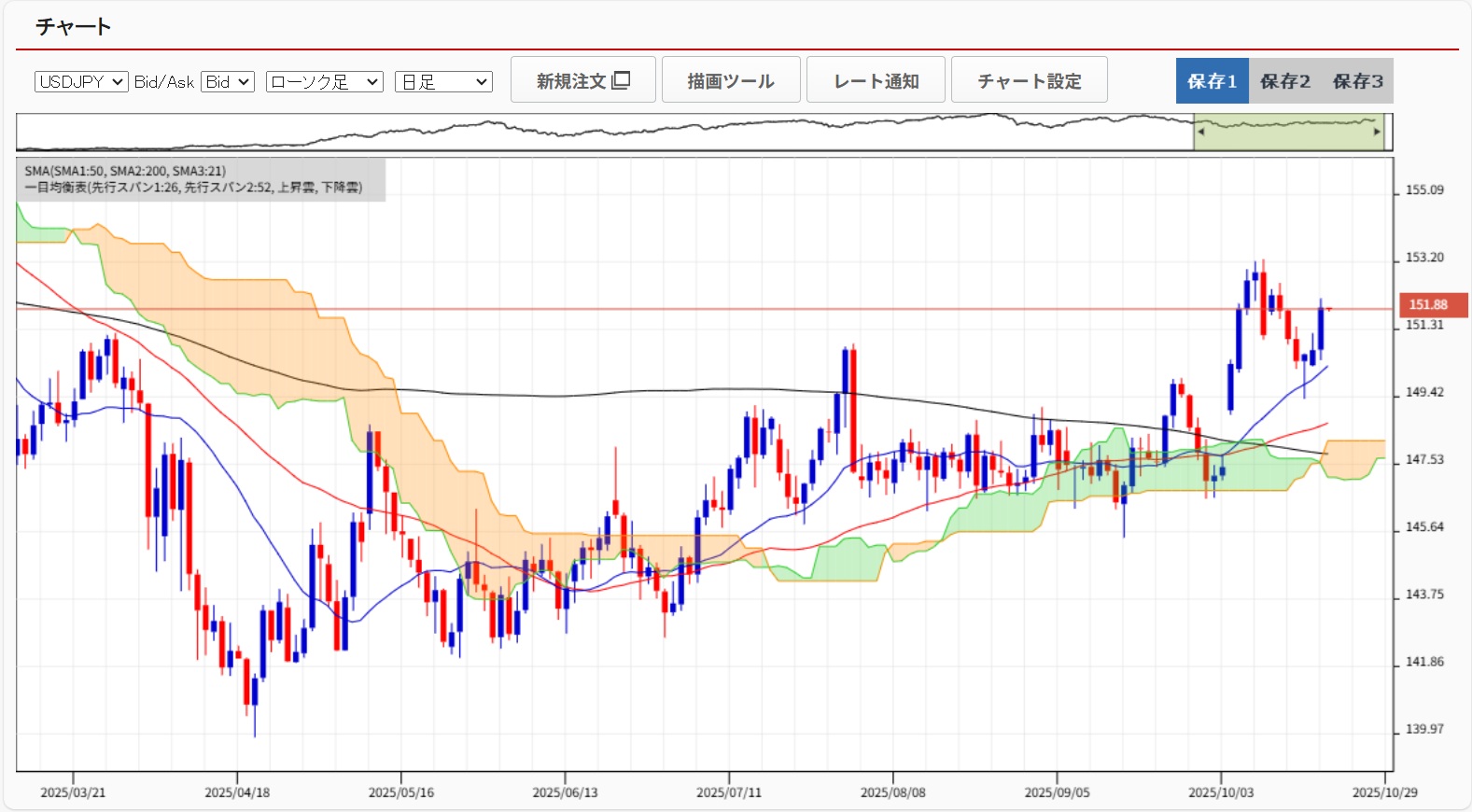
Task: Expand the Bid/Ask price type dropdown
Action: [228, 82]
